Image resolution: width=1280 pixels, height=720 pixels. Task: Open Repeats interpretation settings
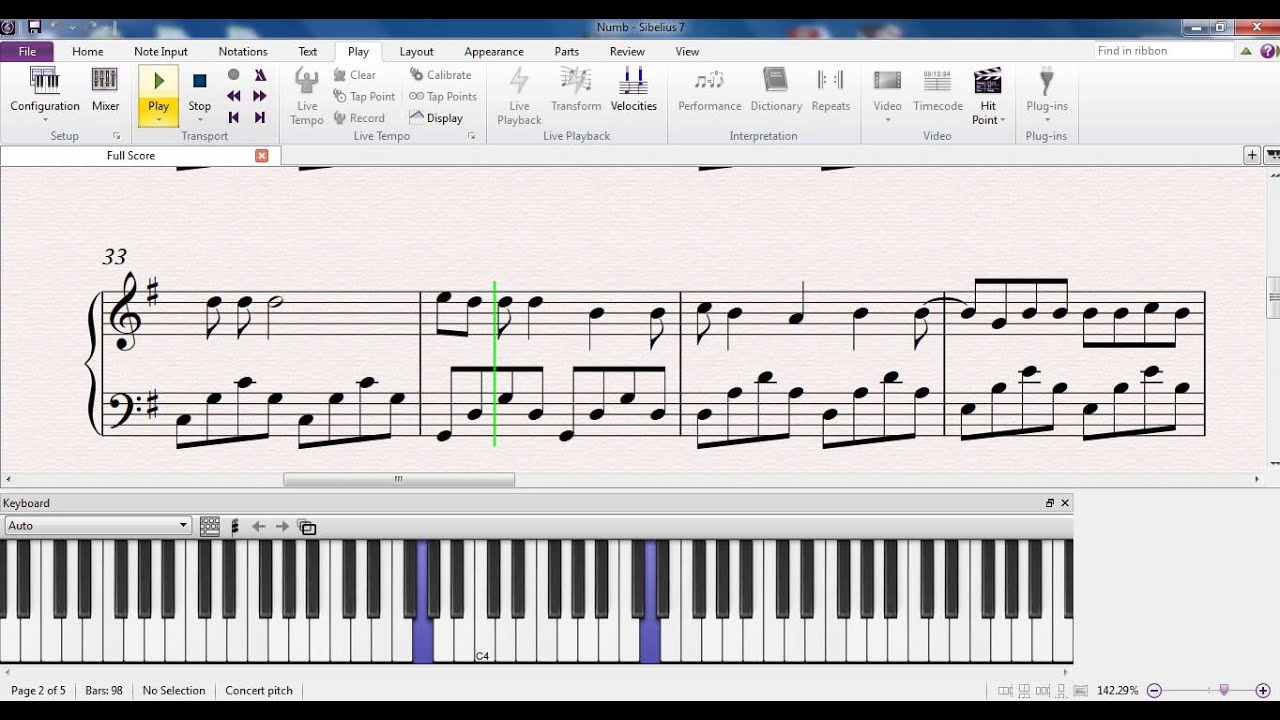(x=831, y=90)
